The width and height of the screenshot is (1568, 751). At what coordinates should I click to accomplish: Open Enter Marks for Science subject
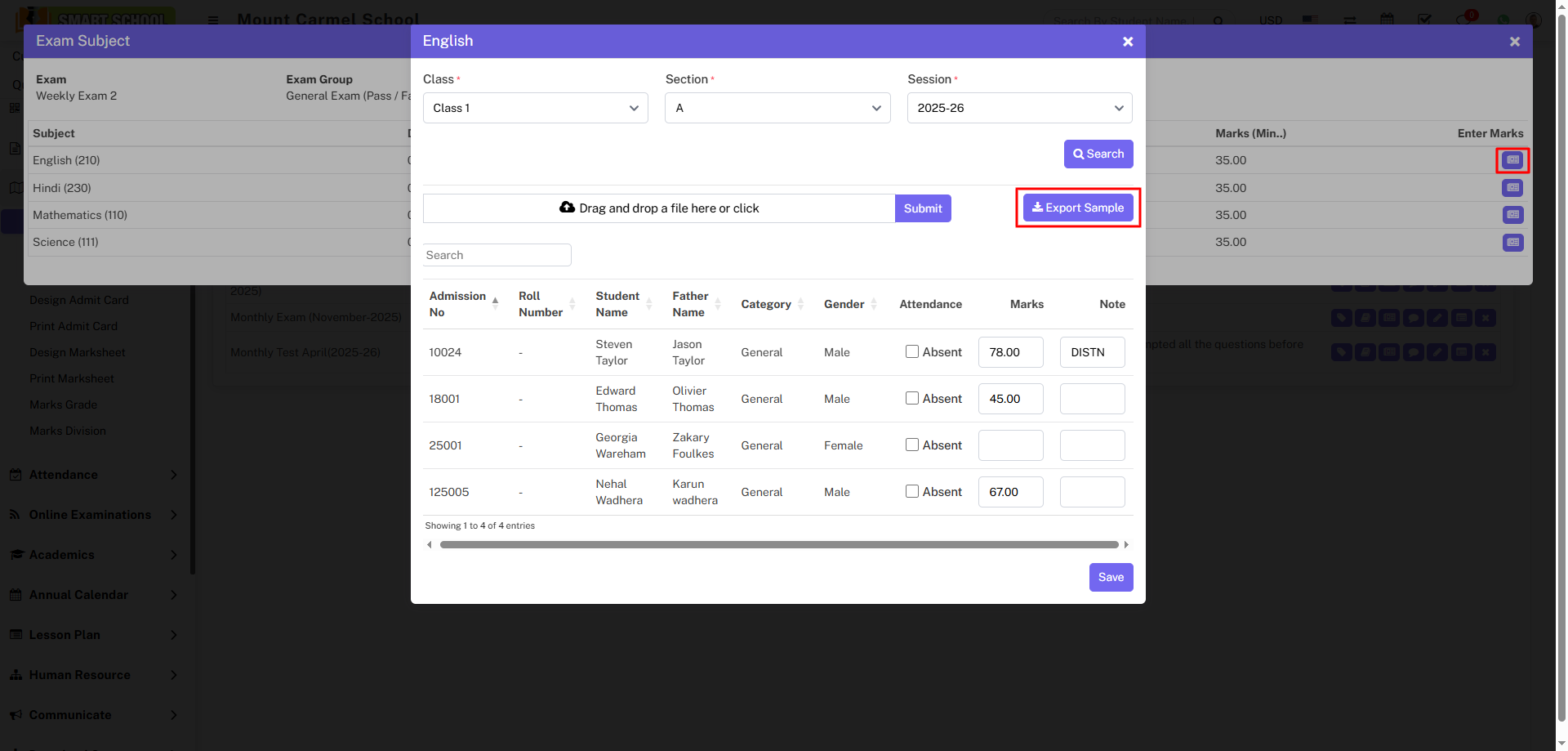click(1512, 243)
